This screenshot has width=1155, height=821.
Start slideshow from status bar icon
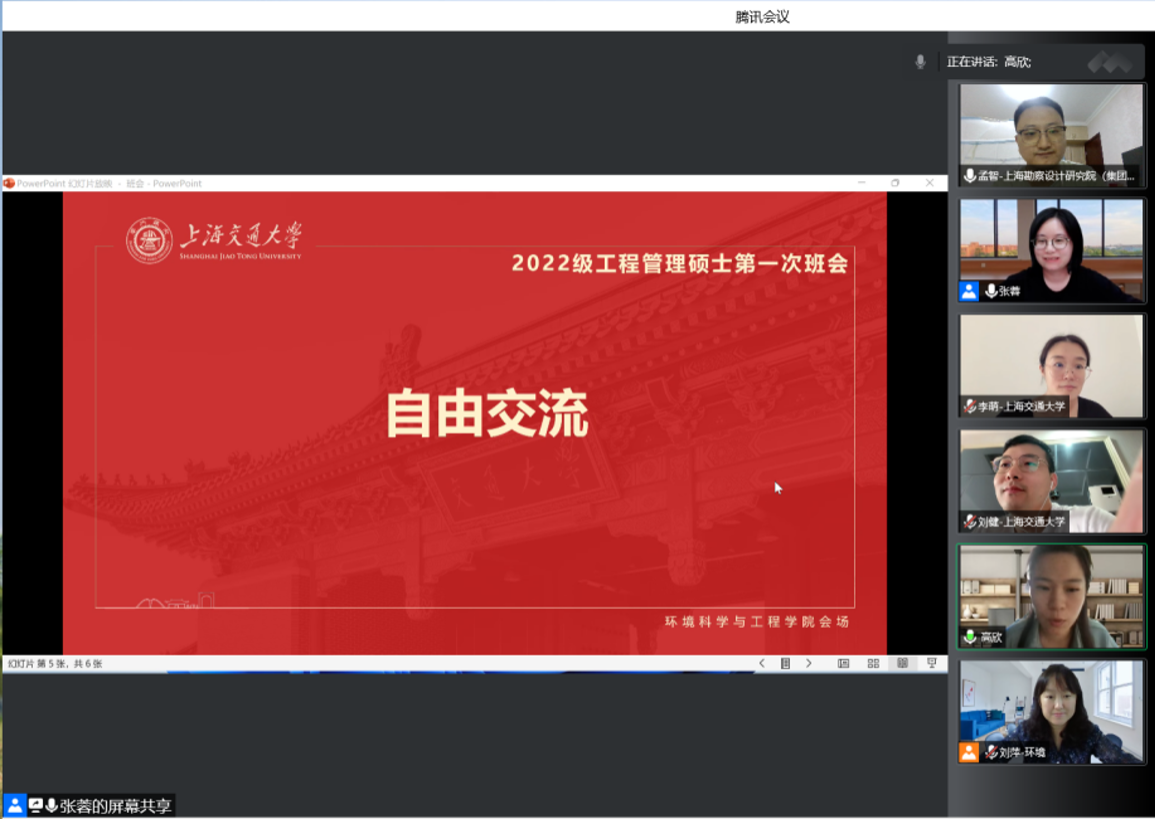pyautogui.click(x=931, y=663)
